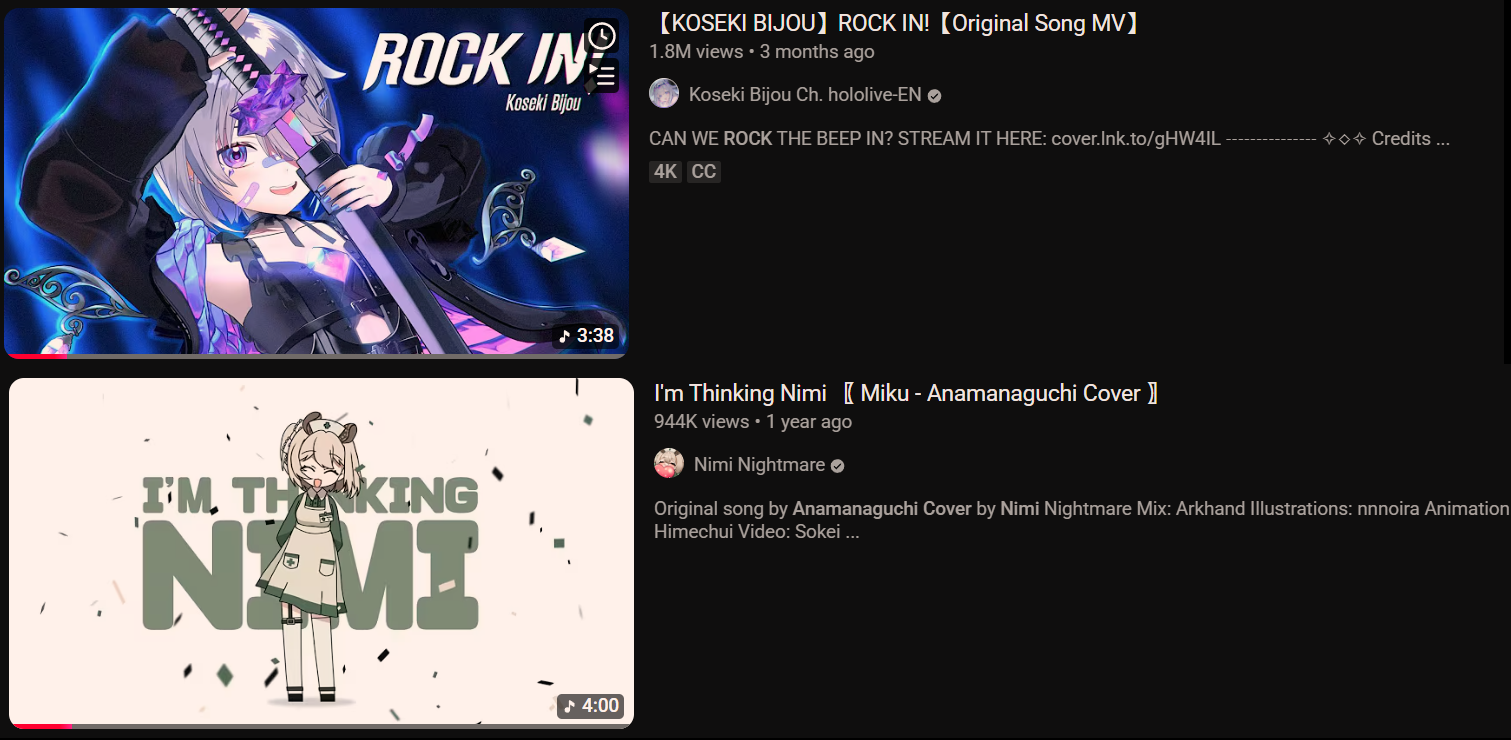Screen dimensions: 1511x740
Task: Open I'm Thinking Nimi video title
Action: (x=907, y=393)
